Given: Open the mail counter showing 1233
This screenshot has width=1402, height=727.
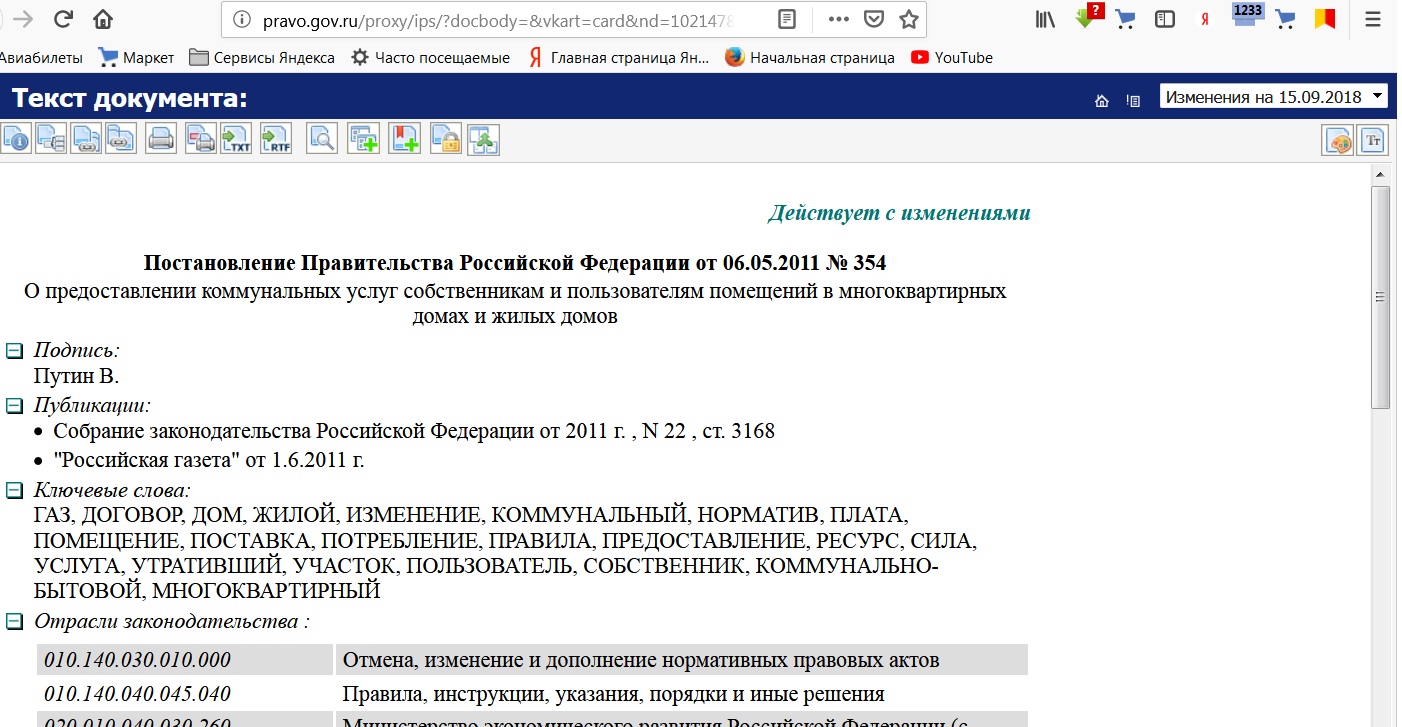Looking at the screenshot, I should pyautogui.click(x=1247, y=14).
